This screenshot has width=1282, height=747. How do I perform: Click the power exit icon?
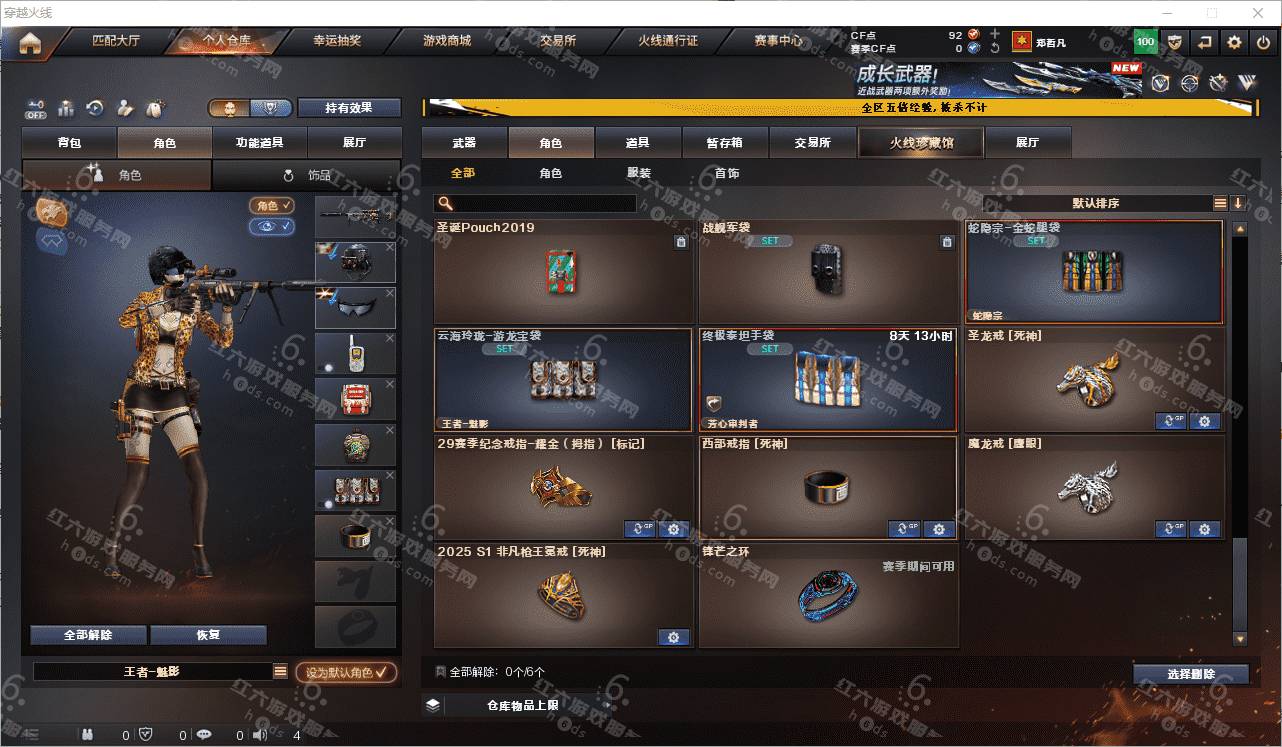pyautogui.click(x=1264, y=42)
